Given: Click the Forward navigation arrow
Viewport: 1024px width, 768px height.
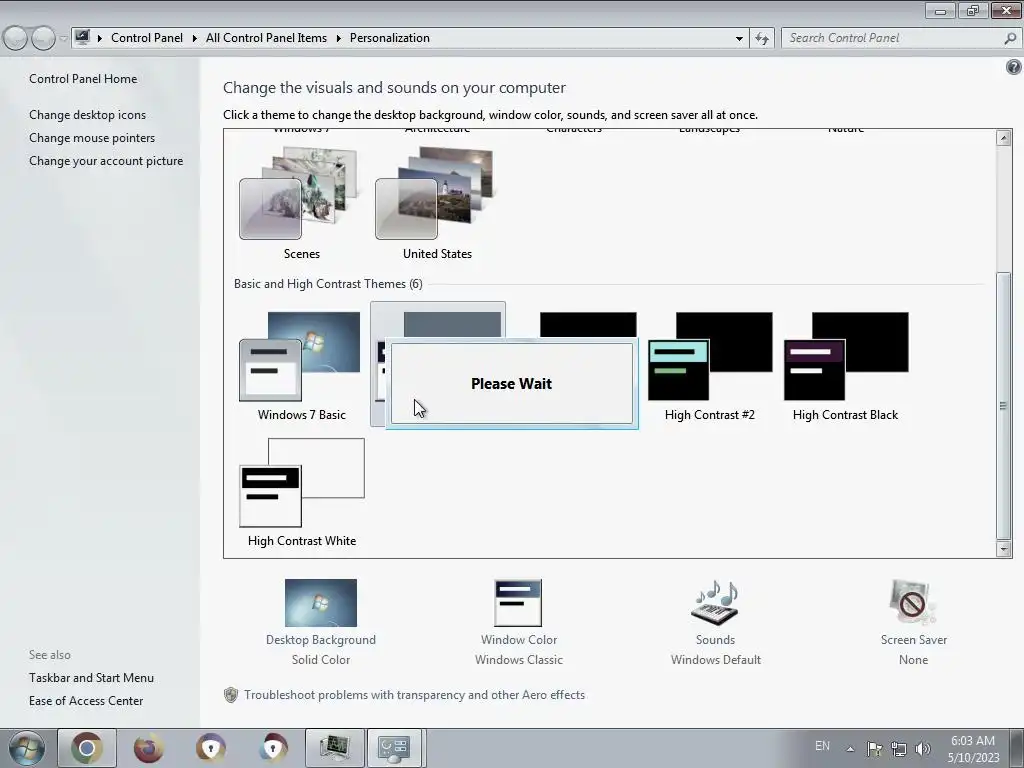Looking at the screenshot, I should click(x=43, y=38).
